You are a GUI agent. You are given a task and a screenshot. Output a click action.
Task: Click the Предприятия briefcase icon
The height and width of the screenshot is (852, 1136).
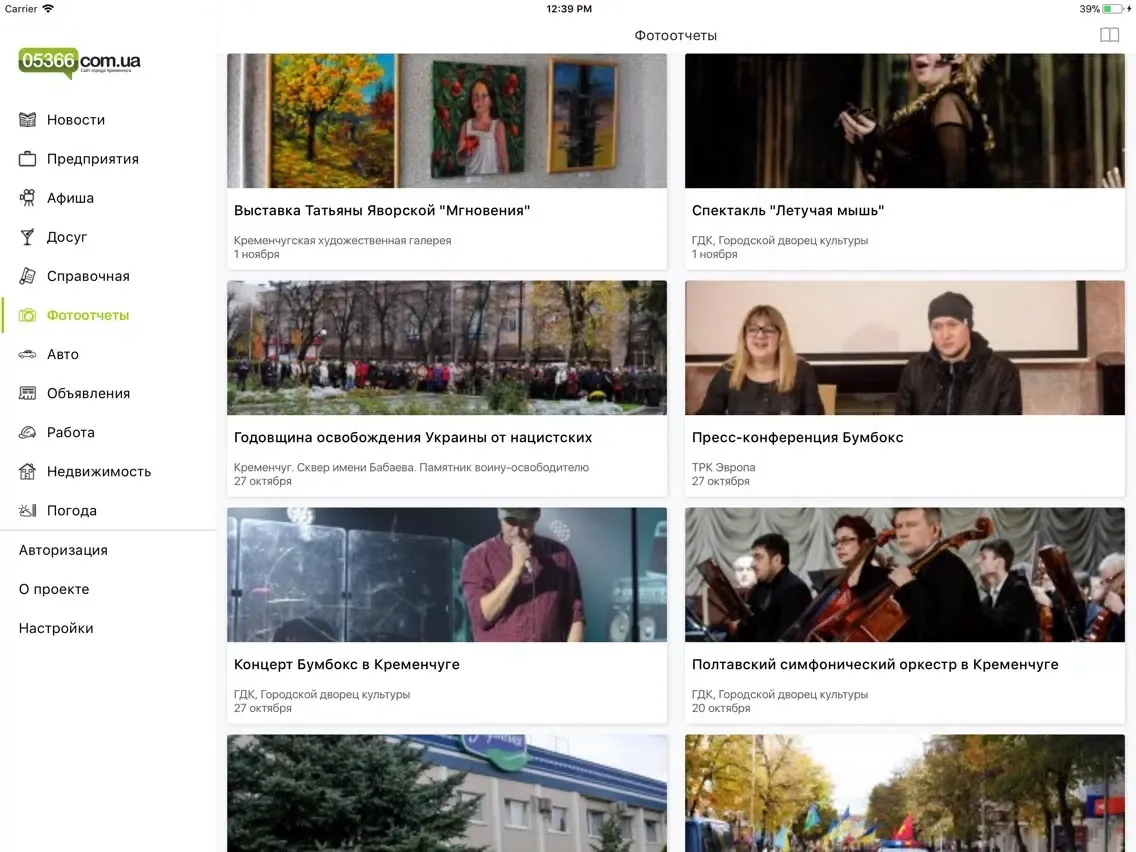pos(28,159)
